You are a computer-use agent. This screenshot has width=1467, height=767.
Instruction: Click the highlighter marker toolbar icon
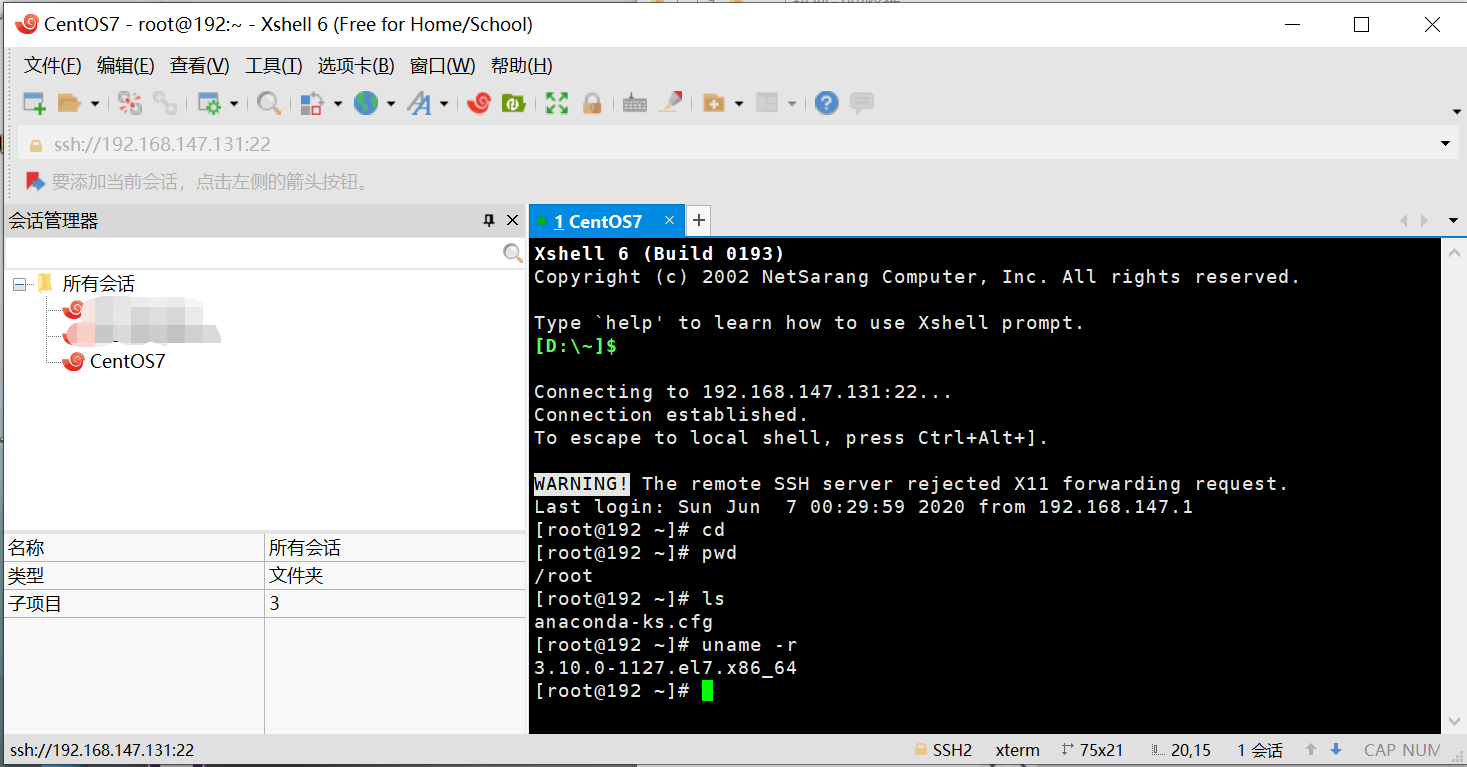(x=670, y=103)
